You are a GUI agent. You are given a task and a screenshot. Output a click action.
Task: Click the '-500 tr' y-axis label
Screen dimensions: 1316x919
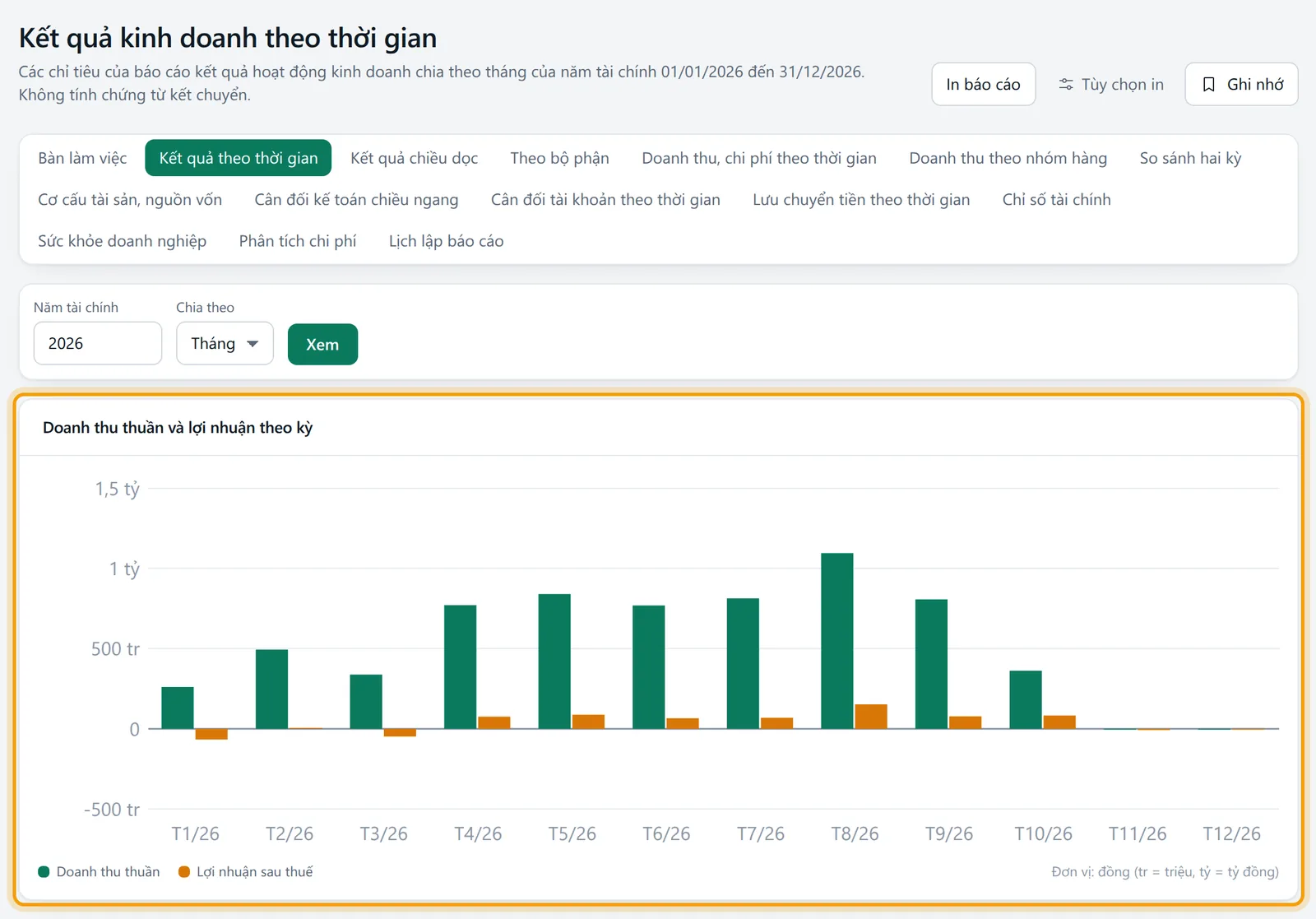[x=112, y=810]
